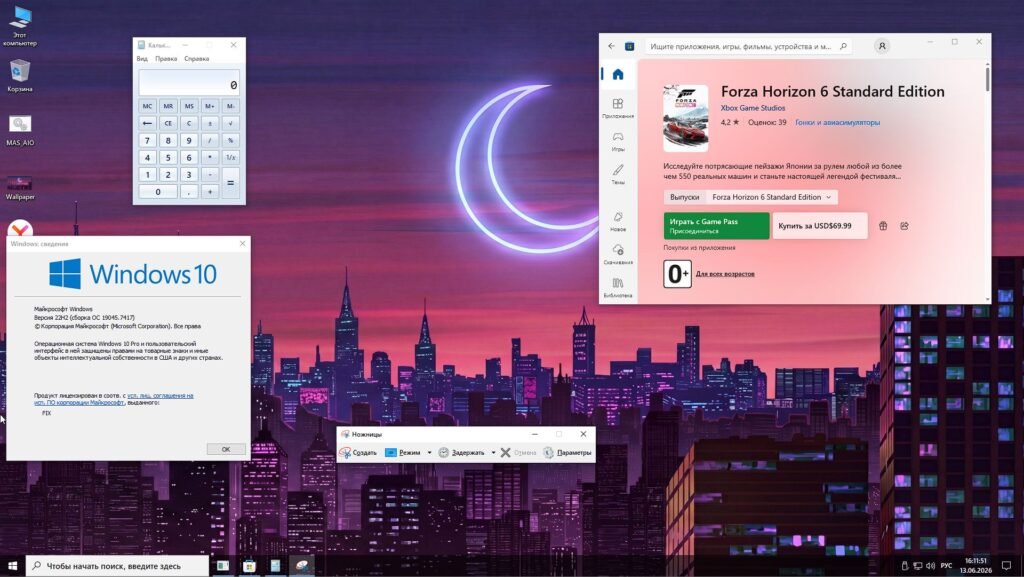Open Microsoft Store from the taskbar
The height and width of the screenshot is (577, 1024).
coord(249,566)
